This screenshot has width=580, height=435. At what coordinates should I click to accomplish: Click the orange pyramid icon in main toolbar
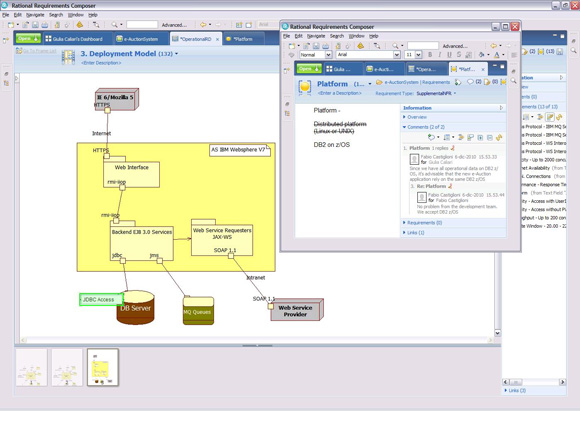pos(80,25)
